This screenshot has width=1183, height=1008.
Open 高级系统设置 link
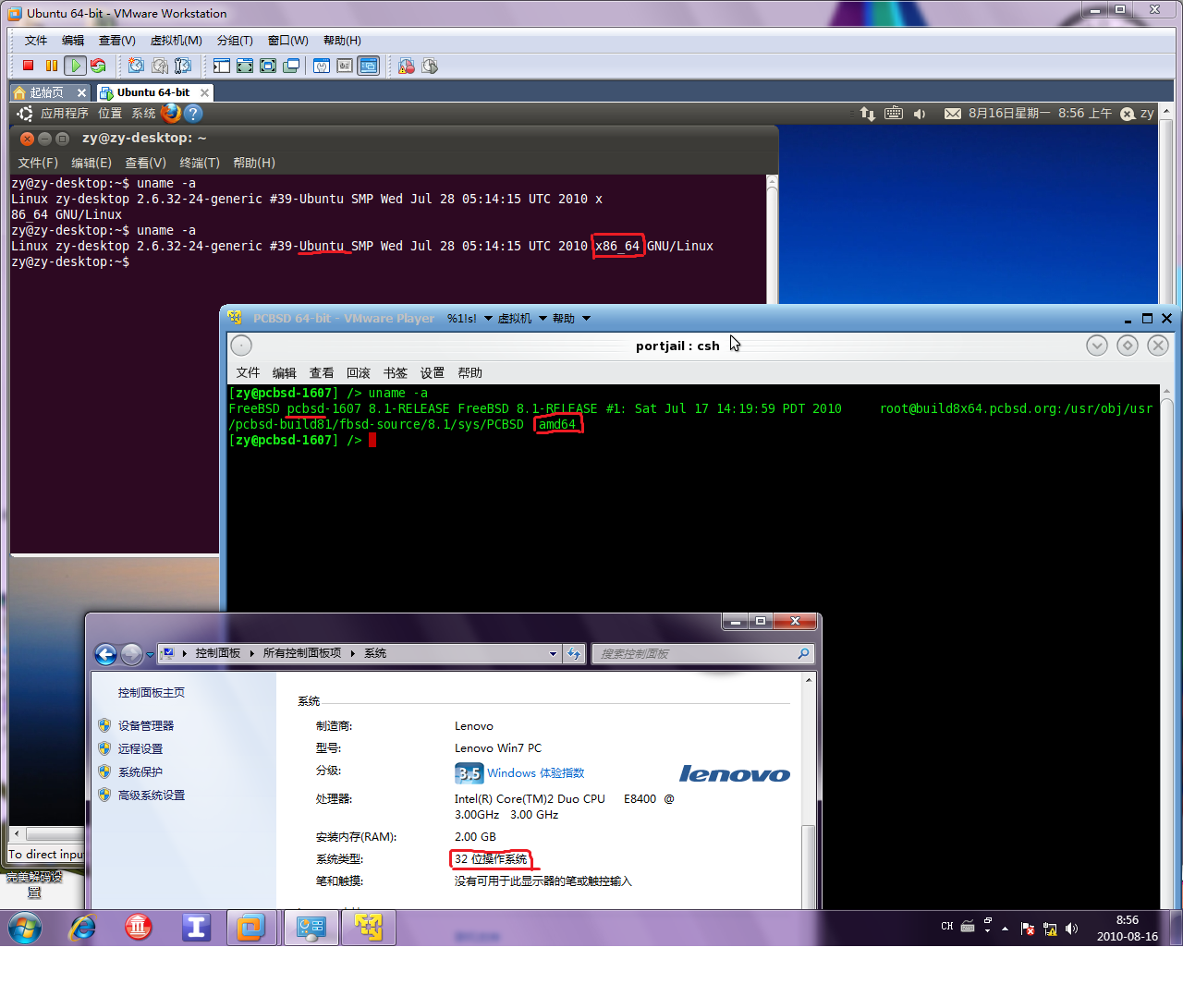point(151,795)
